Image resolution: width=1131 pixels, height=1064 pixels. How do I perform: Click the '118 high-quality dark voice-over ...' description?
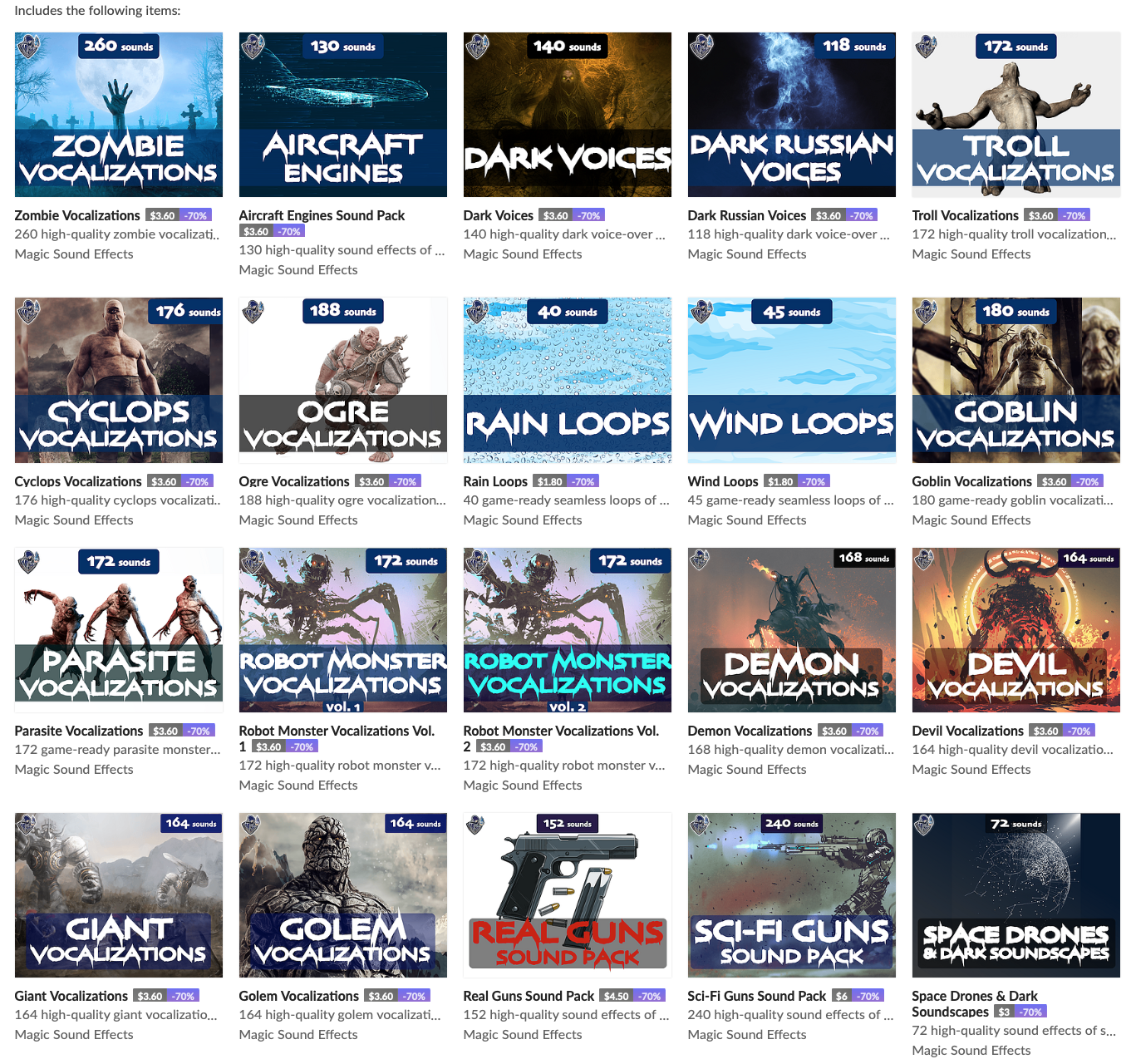tap(789, 234)
